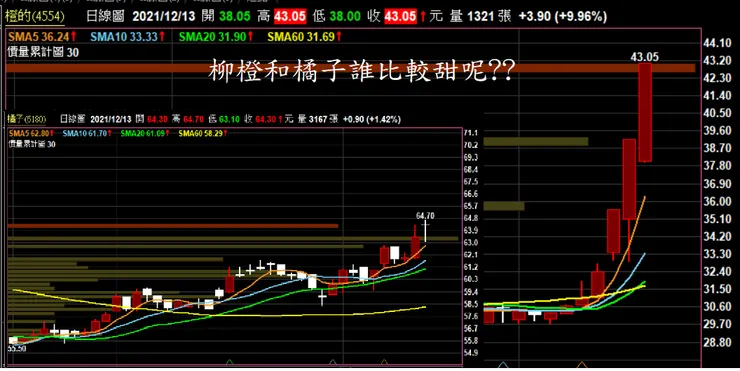Click the opening price 38.05 in the header
The image size is (740, 371).
click(x=235, y=17)
